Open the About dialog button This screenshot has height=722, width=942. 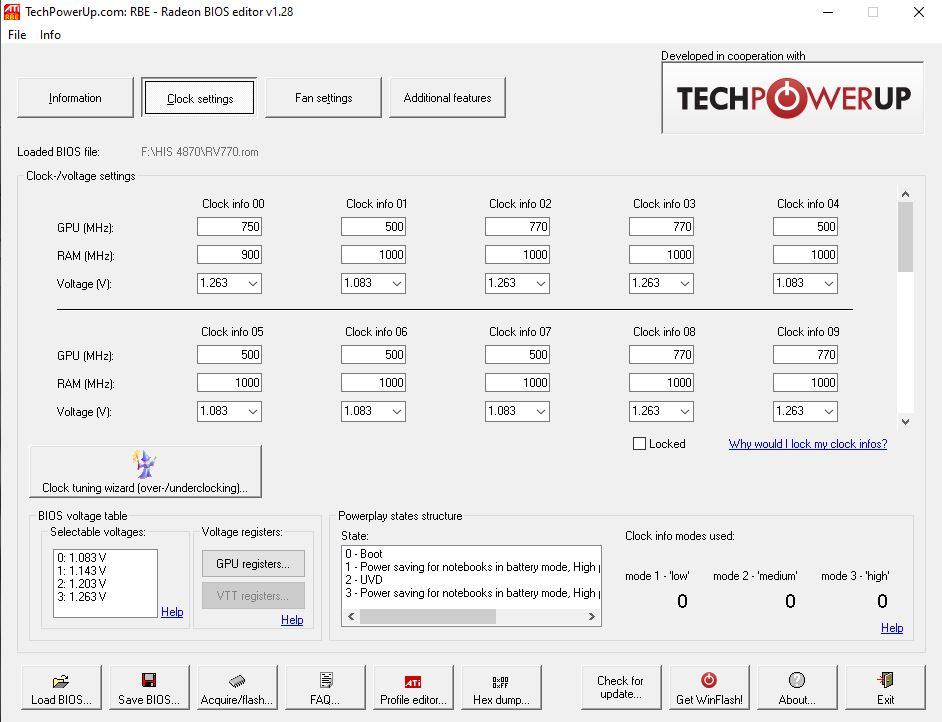pyautogui.click(x=797, y=688)
